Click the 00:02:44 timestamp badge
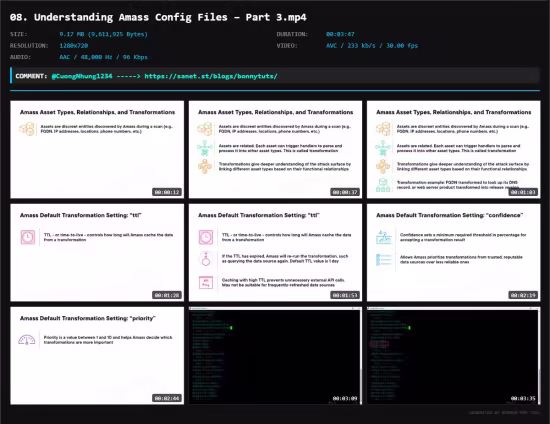This screenshot has width=550, height=424. 167,398
